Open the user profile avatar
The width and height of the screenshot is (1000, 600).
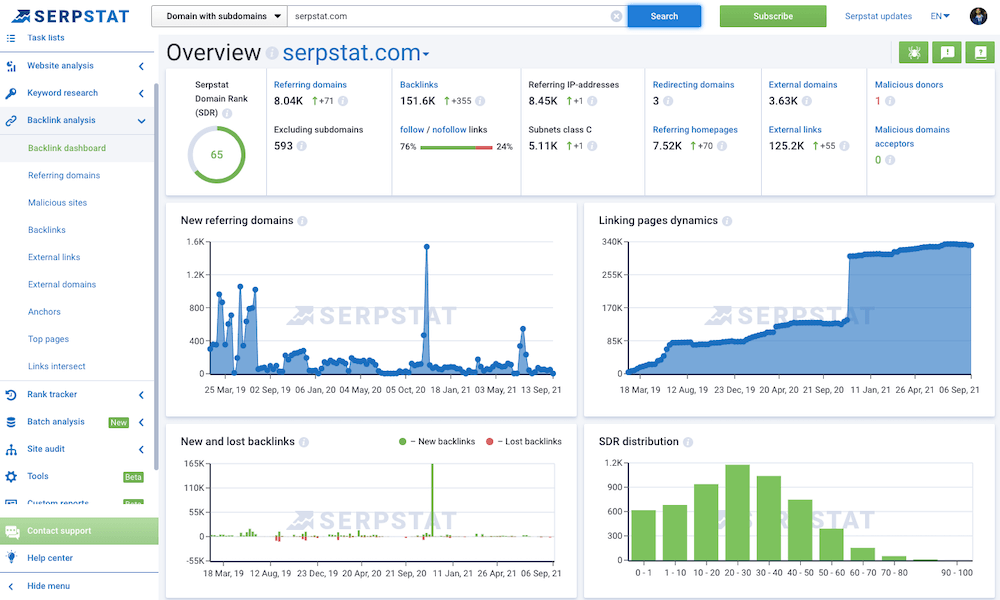[978, 16]
